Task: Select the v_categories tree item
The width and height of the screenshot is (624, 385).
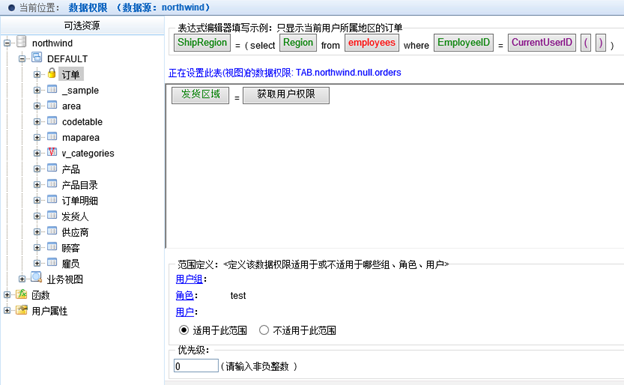Action: point(88,153)
